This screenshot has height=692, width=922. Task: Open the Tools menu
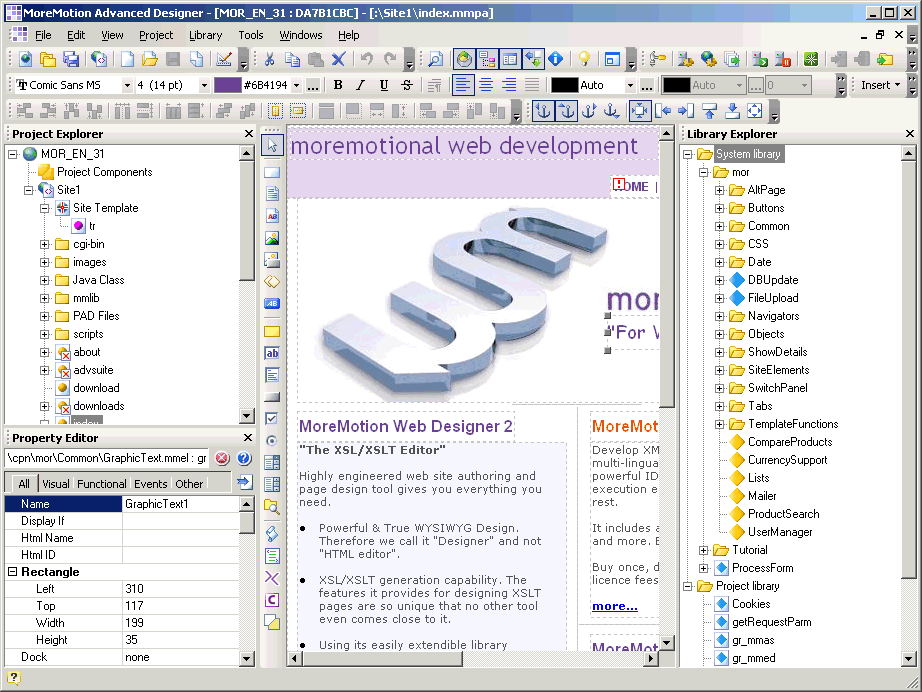(x=250, y=35)
